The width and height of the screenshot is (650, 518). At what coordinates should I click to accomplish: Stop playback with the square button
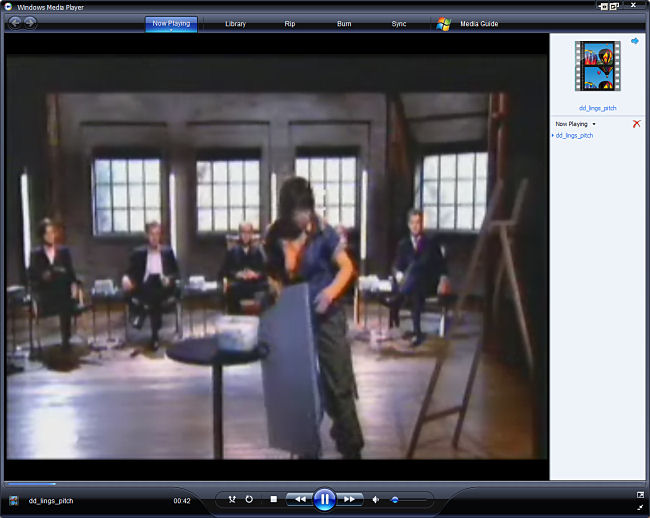[x=274, y=499]
